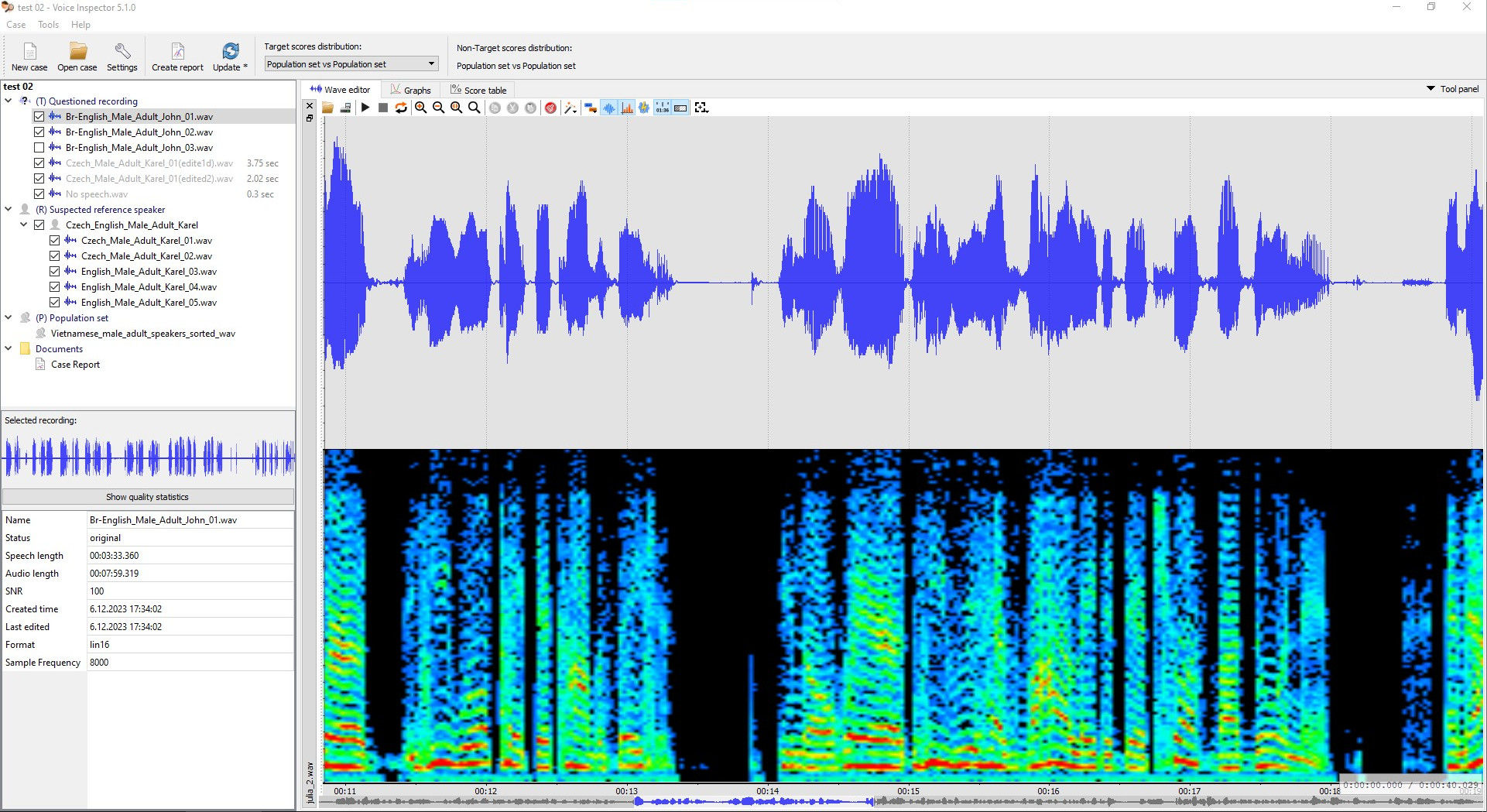Click the fullscreen expand icon on the toolbar
The image size is (1487, 812).
pos(701,108)
